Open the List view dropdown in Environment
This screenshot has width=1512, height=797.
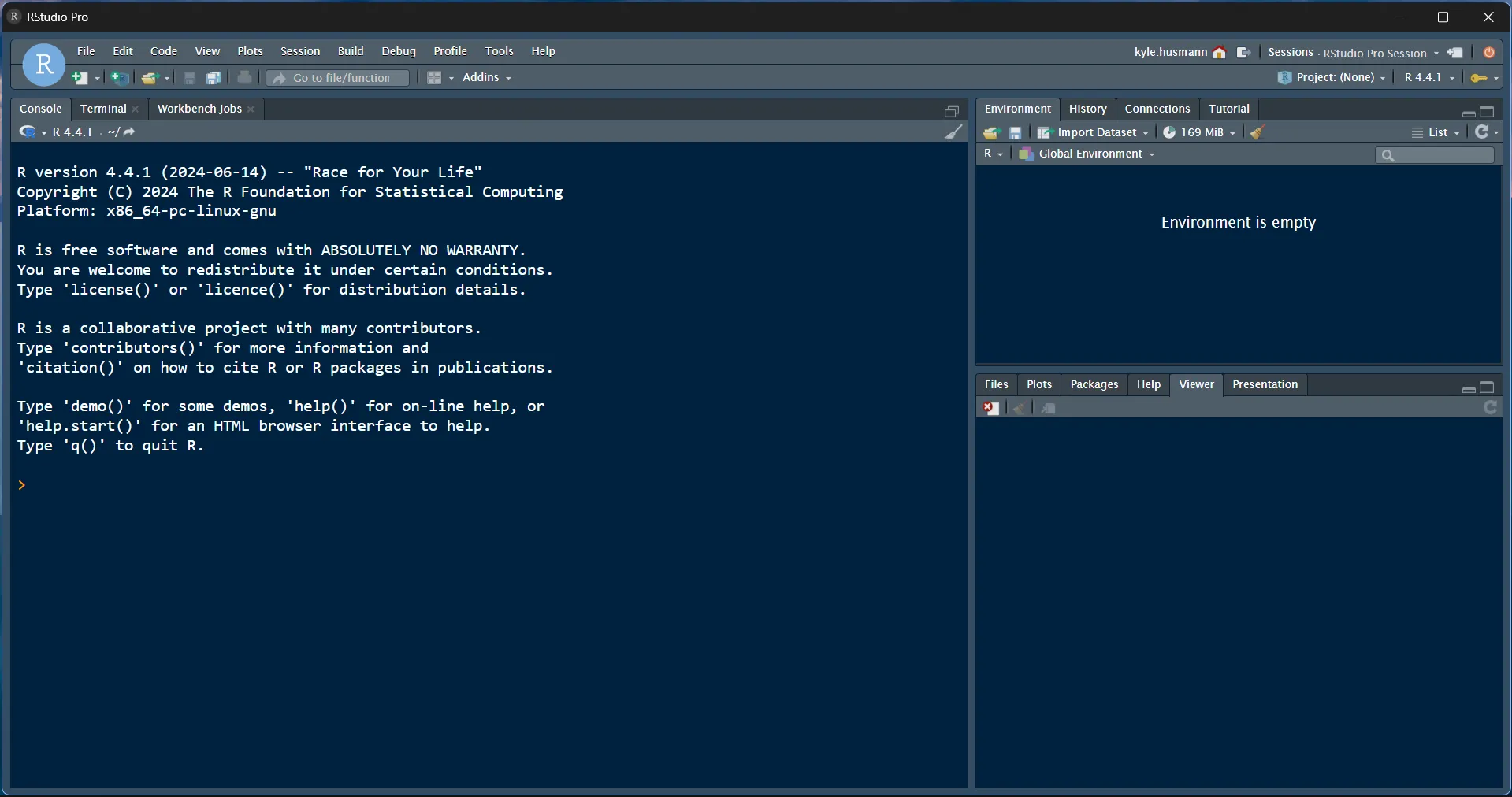(x=1436, y=132)
